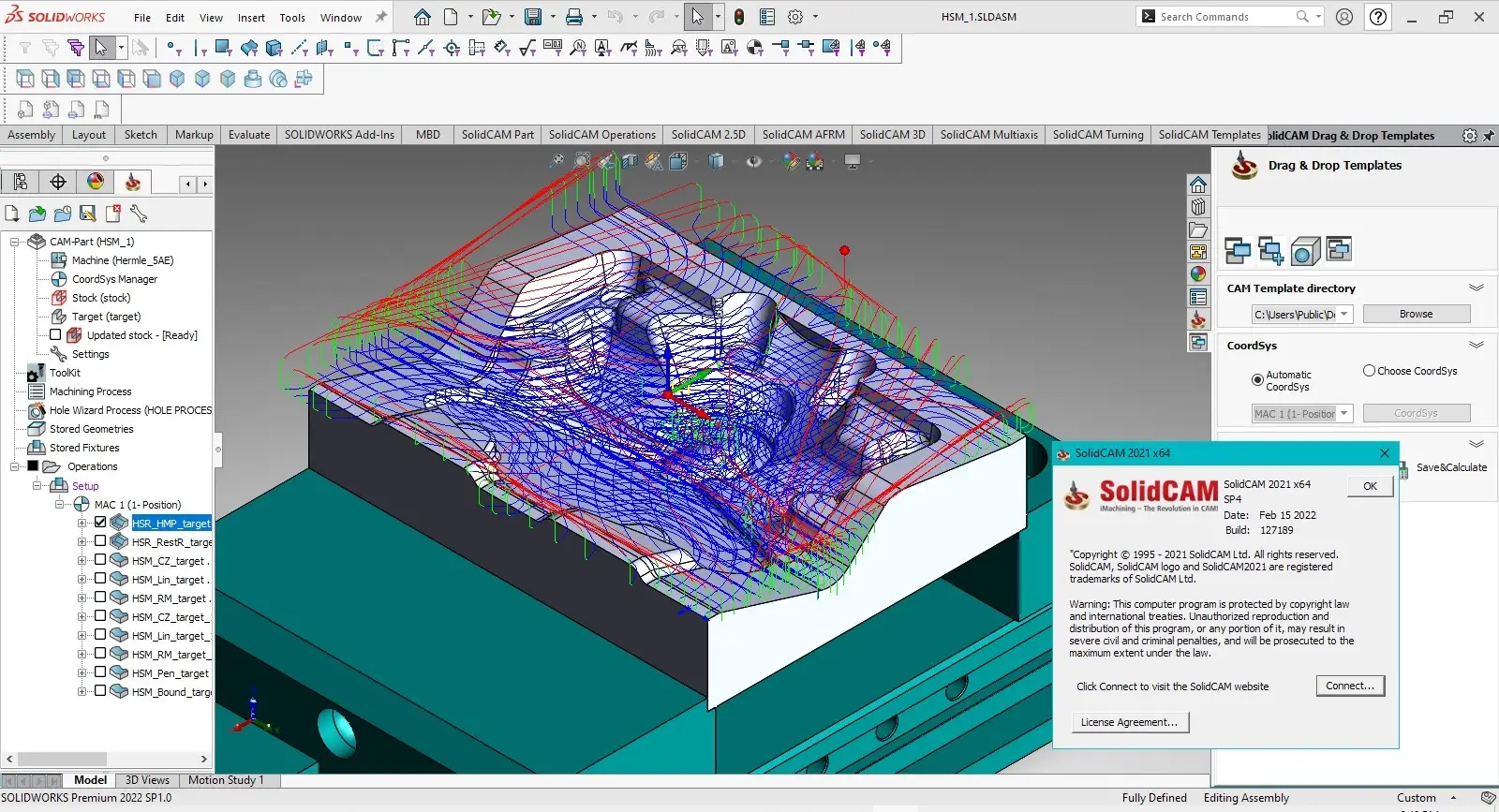The image size is (1499, 812).
Task: Click OK in the SolidCAM 2021 dialog
Action: point(1370,486)
